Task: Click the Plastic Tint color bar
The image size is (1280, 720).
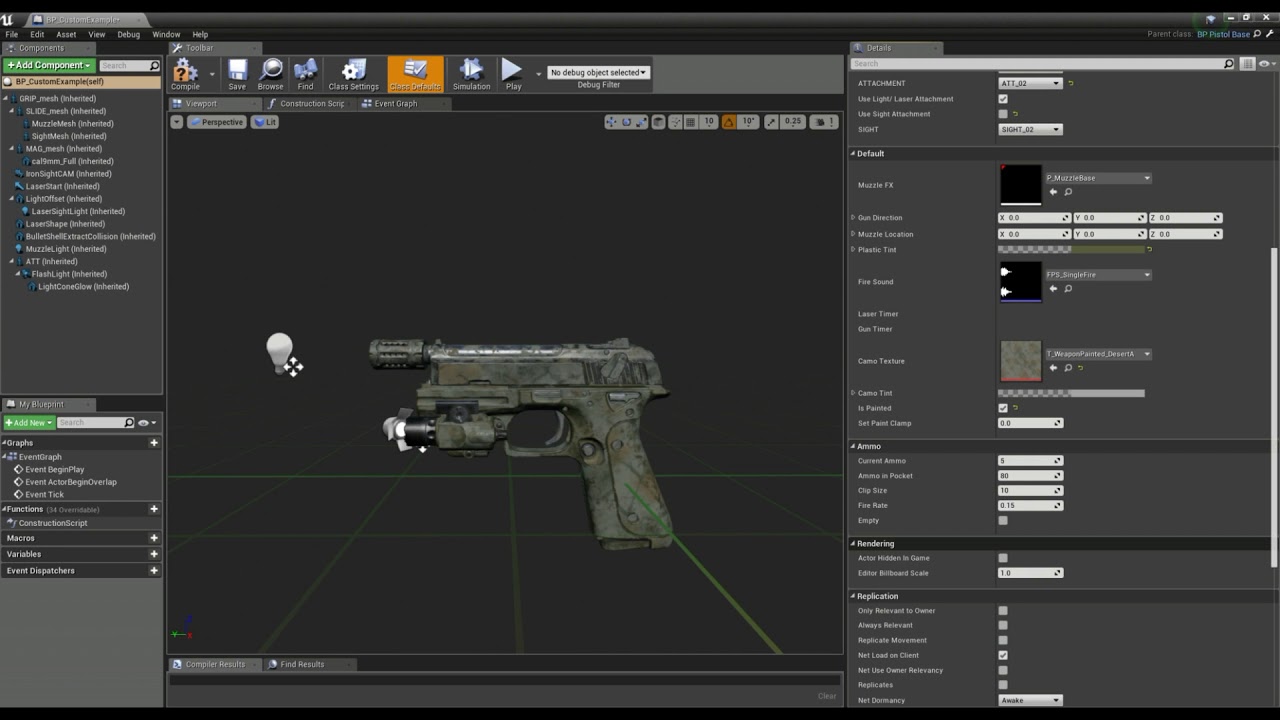Action: 1071,249
